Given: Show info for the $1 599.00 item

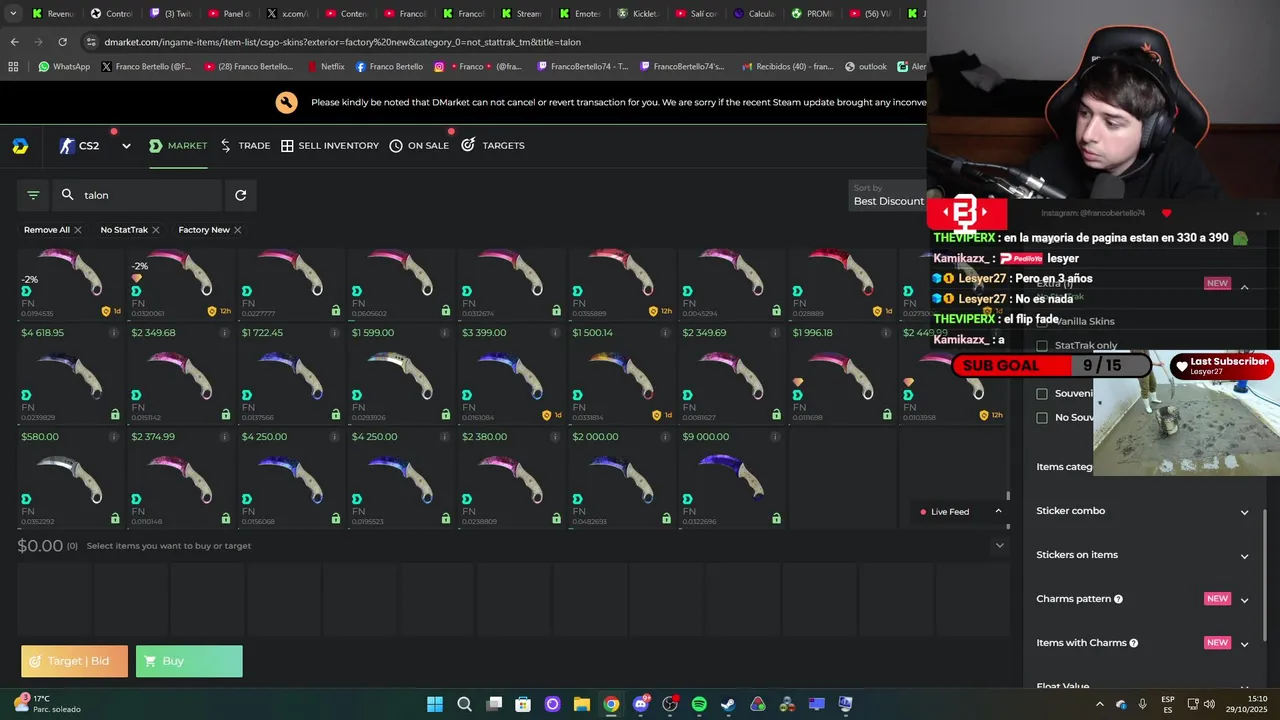Looking at the screenshot, I should point(443,333).
